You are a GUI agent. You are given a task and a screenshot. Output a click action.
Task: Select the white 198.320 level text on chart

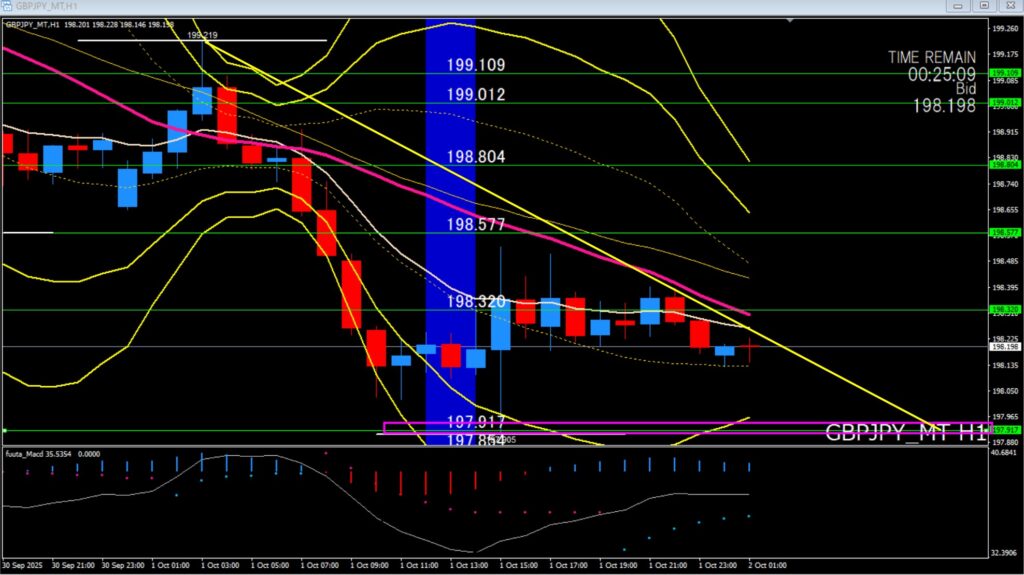tap(476, 301)
